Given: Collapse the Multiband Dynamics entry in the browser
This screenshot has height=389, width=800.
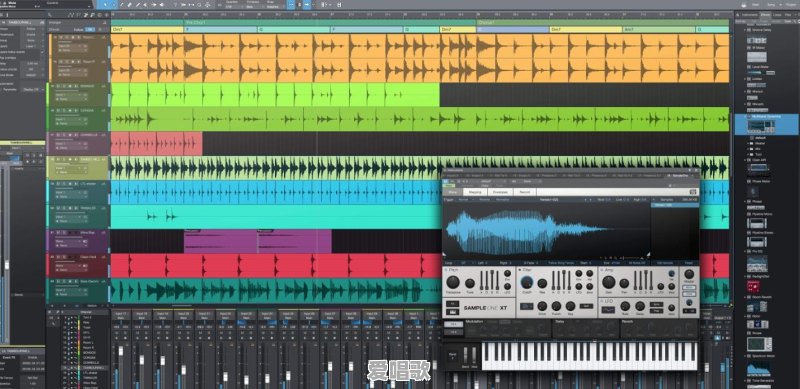Looking at the screenshot, I should point(745,116).
